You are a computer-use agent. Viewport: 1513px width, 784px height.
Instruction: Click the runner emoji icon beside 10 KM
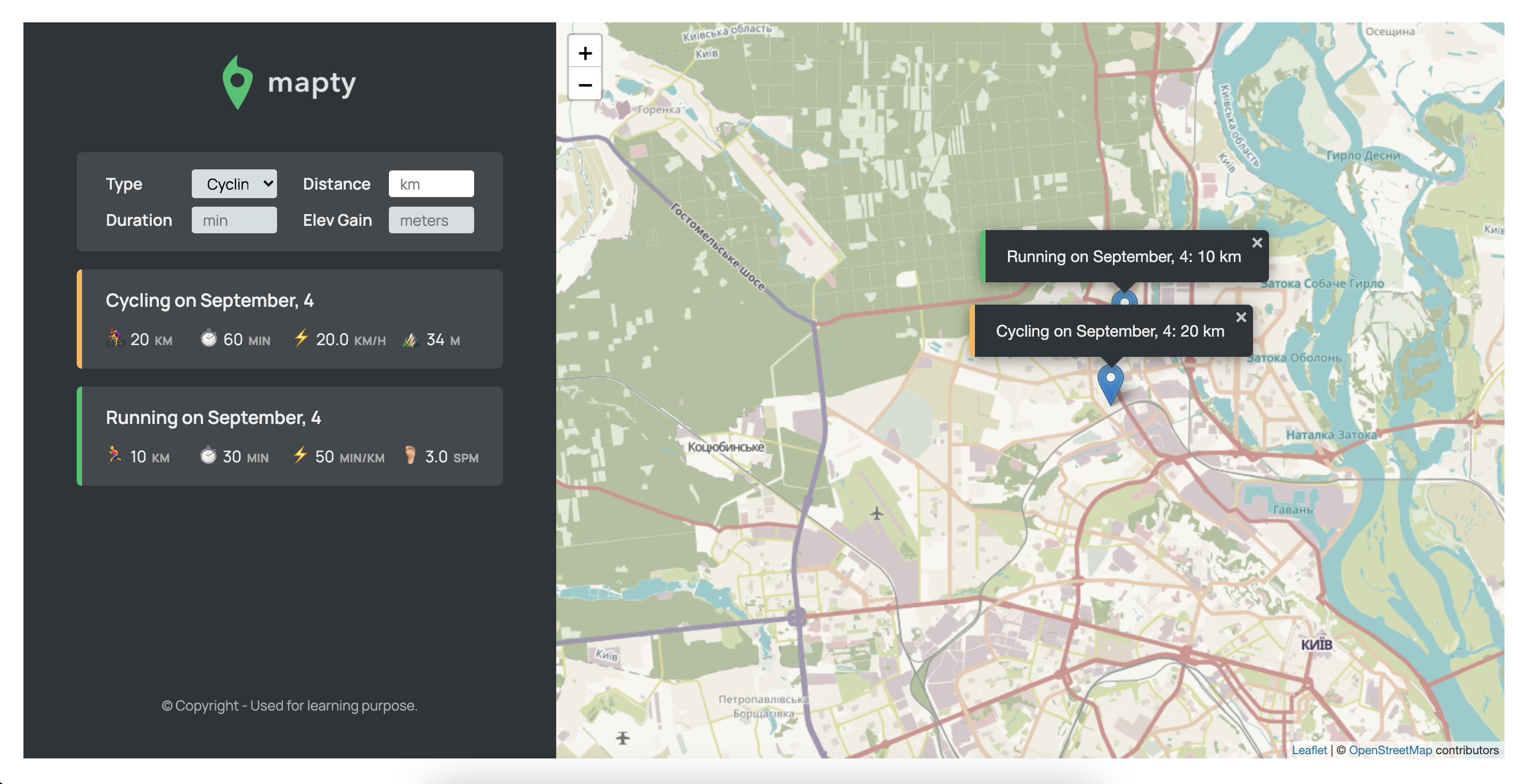[x=115, y=456]
